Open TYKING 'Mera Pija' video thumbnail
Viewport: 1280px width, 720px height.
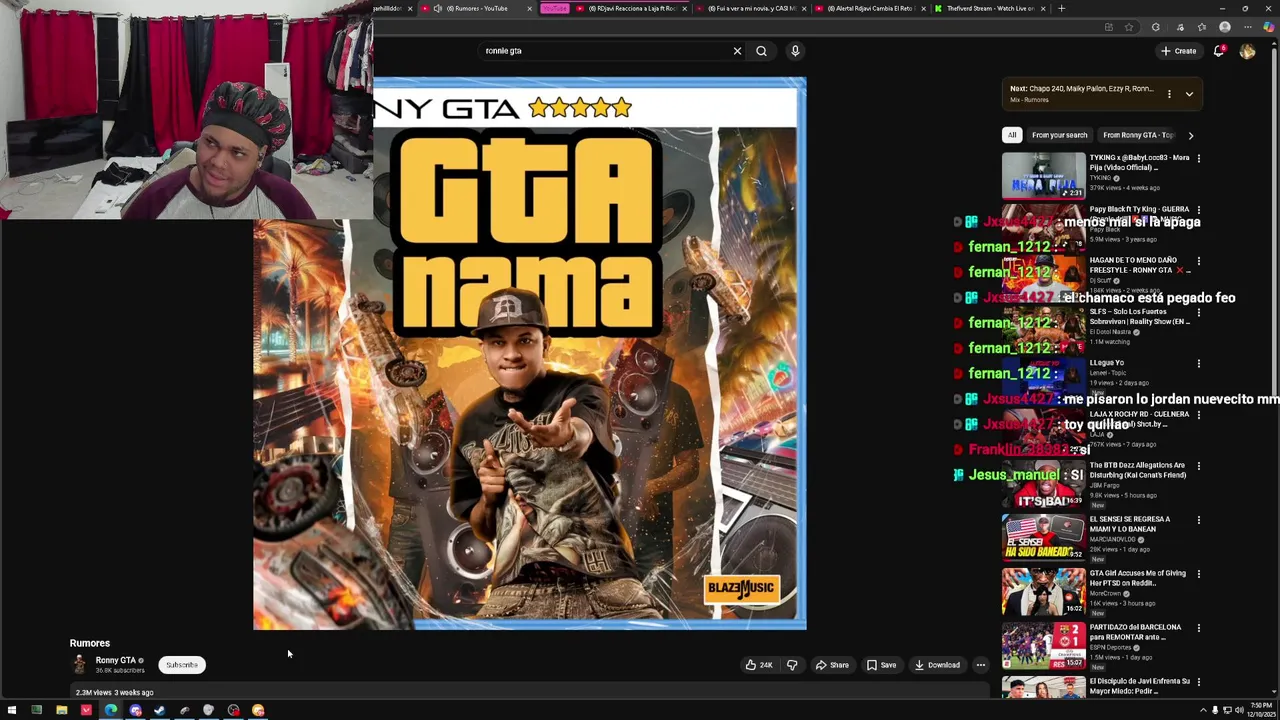[x=1043, y=176]
